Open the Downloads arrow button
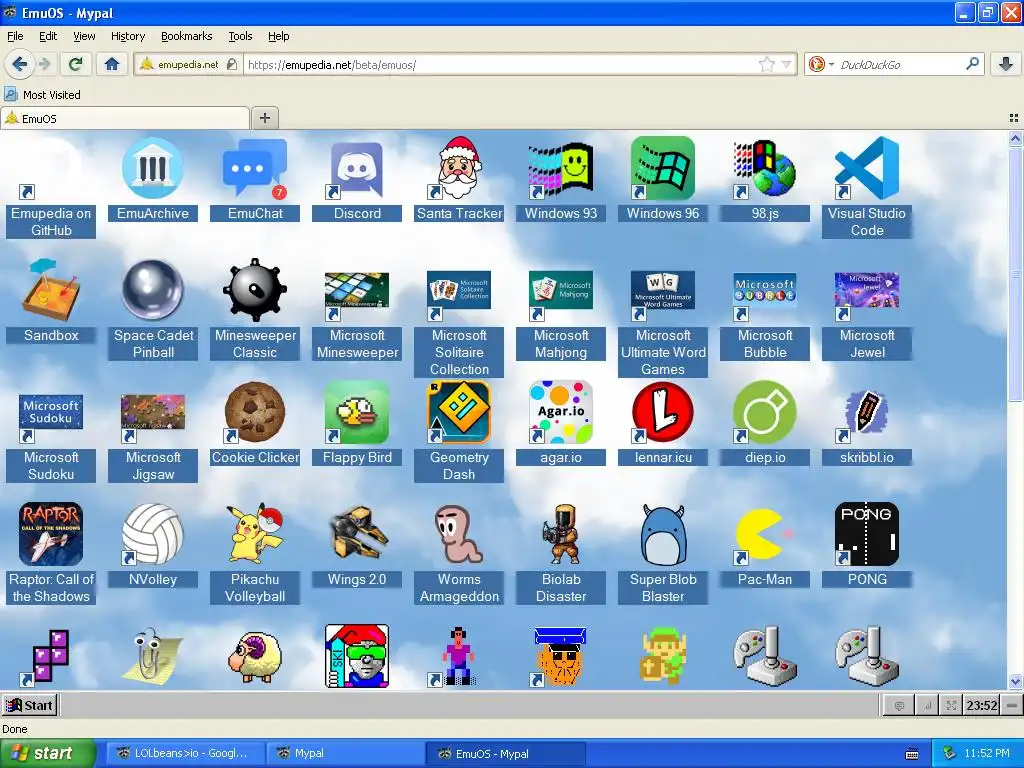Image resolution: width=1024 pixels, height=768 pixels. click(1006, 64)
